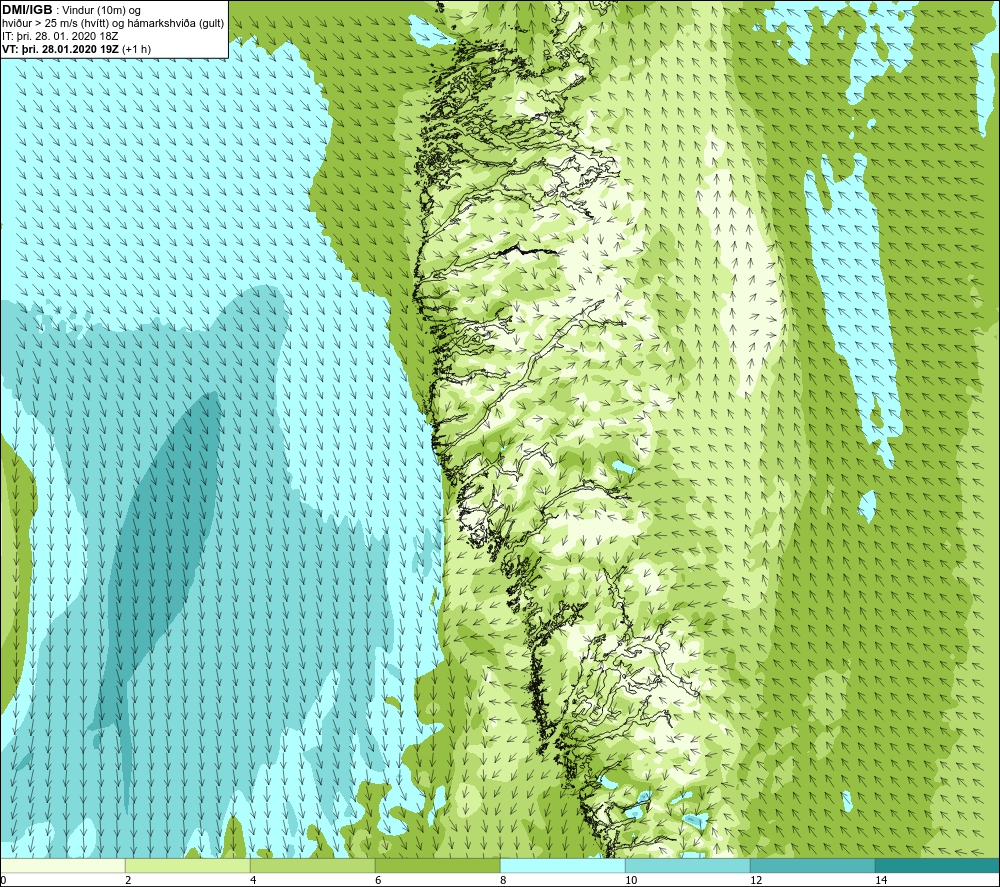Click the '12' scale label

pos(756,880)
